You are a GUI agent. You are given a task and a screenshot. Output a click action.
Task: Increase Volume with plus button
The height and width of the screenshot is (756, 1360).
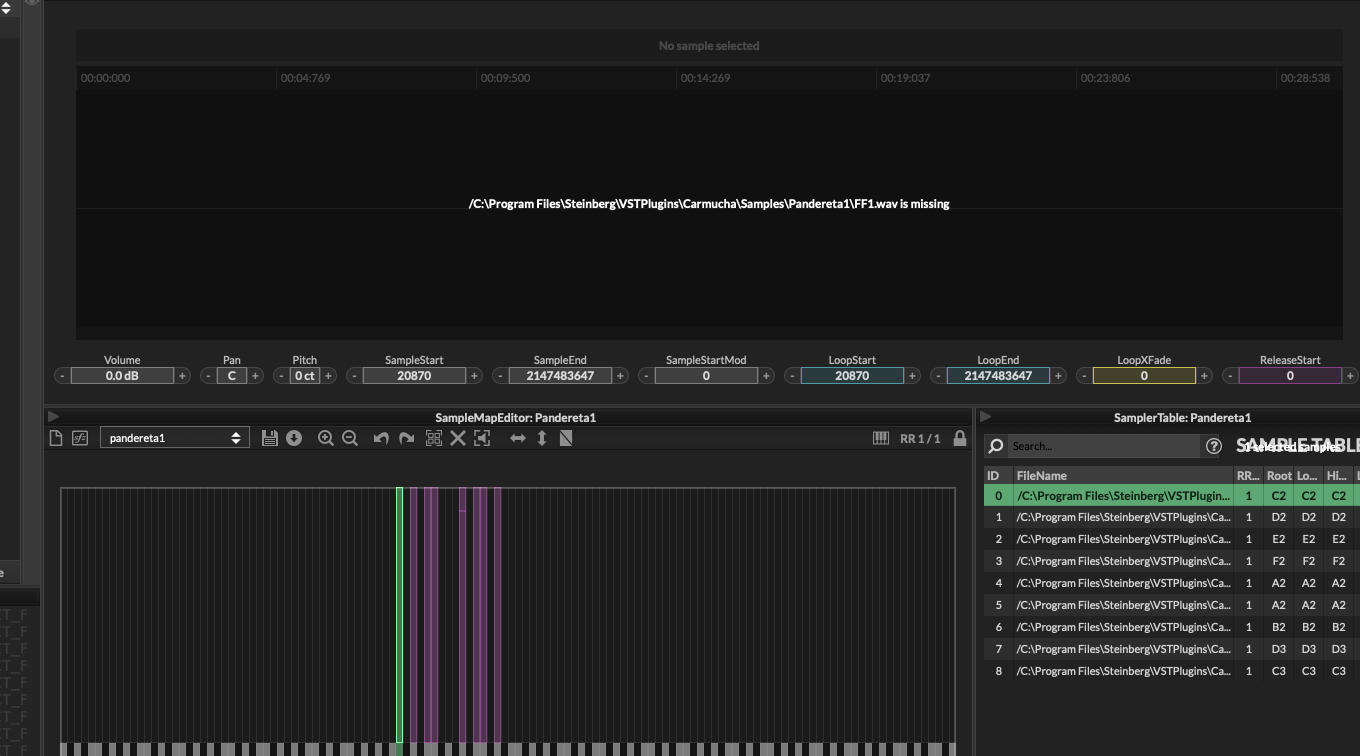point(182,376)
